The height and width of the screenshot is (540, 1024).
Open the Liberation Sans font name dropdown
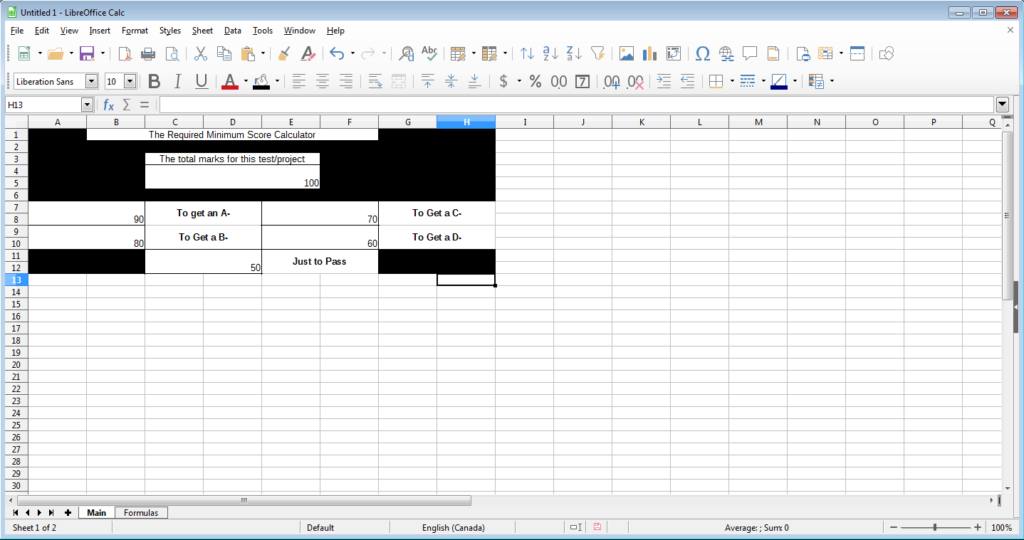(92, 81)
